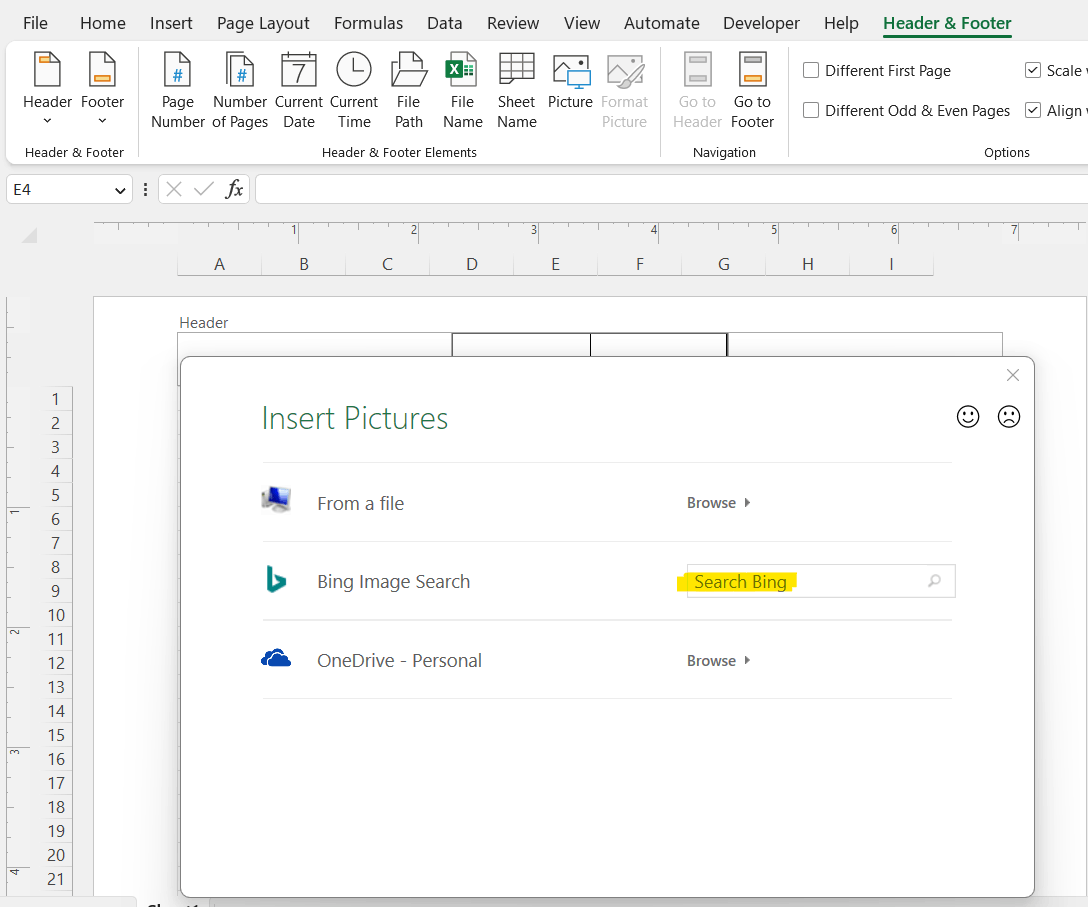Screen dimensions: 1088x907
Task: Browse for picture from a file
Action: 718,503
